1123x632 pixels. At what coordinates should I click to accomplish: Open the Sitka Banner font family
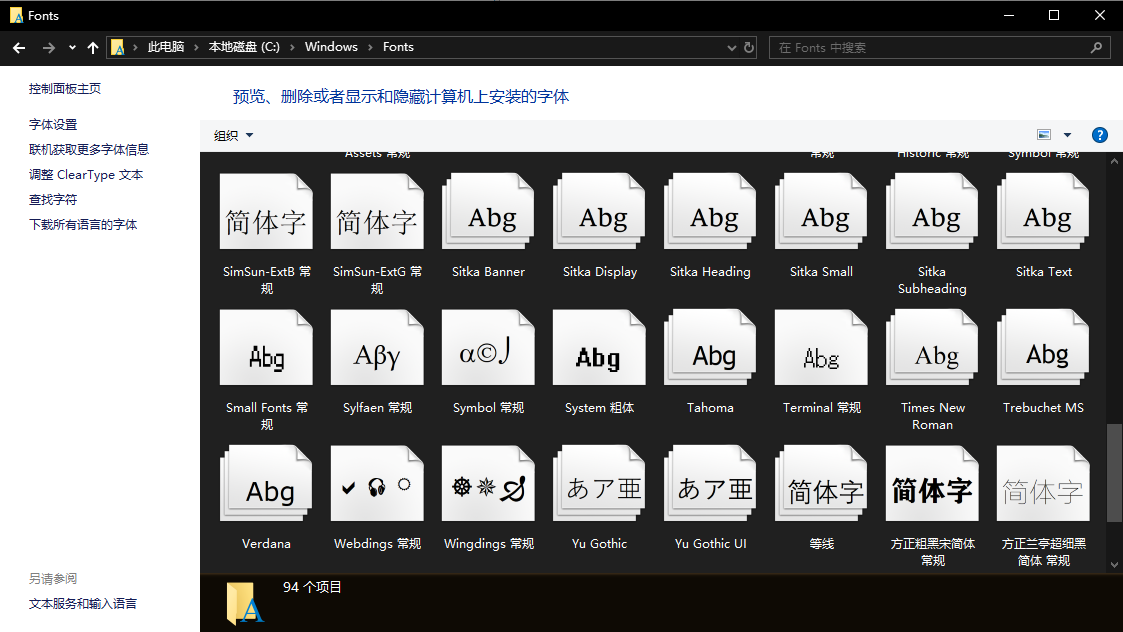488,211
